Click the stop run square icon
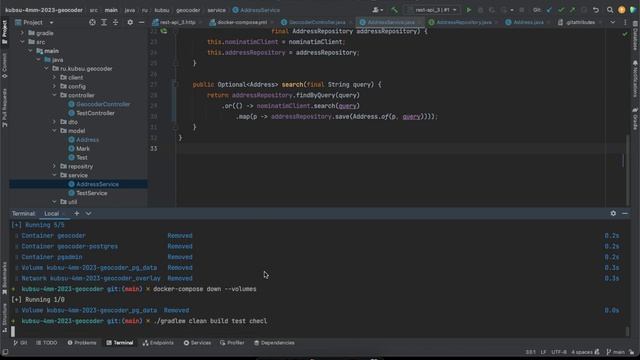 point(522,10)
